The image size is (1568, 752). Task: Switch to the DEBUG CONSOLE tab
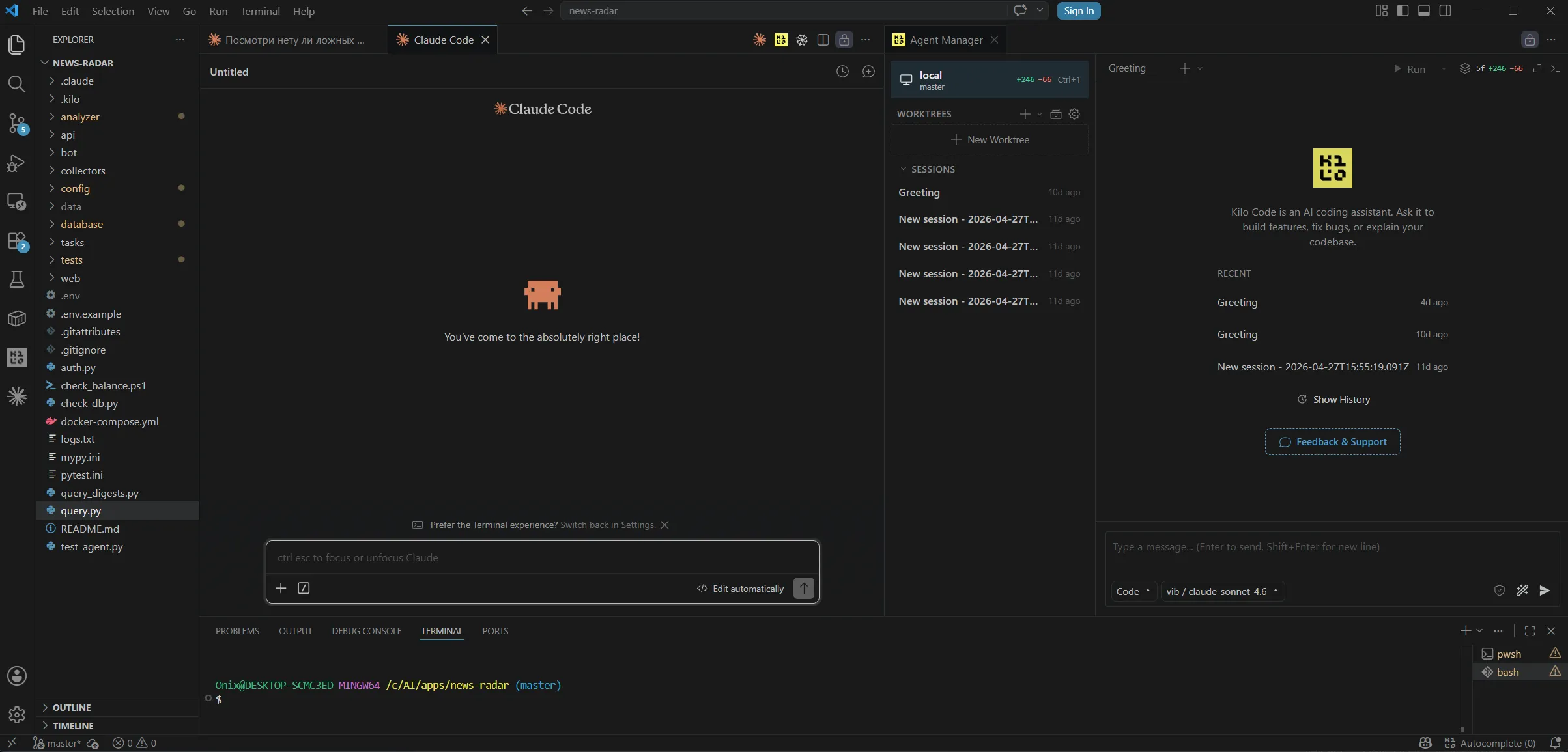click(x=366, y=631)
